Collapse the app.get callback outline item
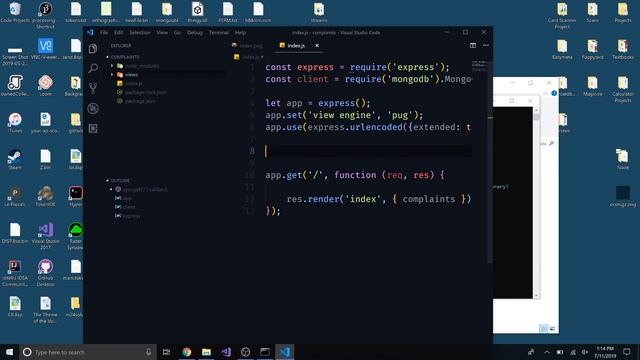640x360 pixels. click(x=111, y=189)
